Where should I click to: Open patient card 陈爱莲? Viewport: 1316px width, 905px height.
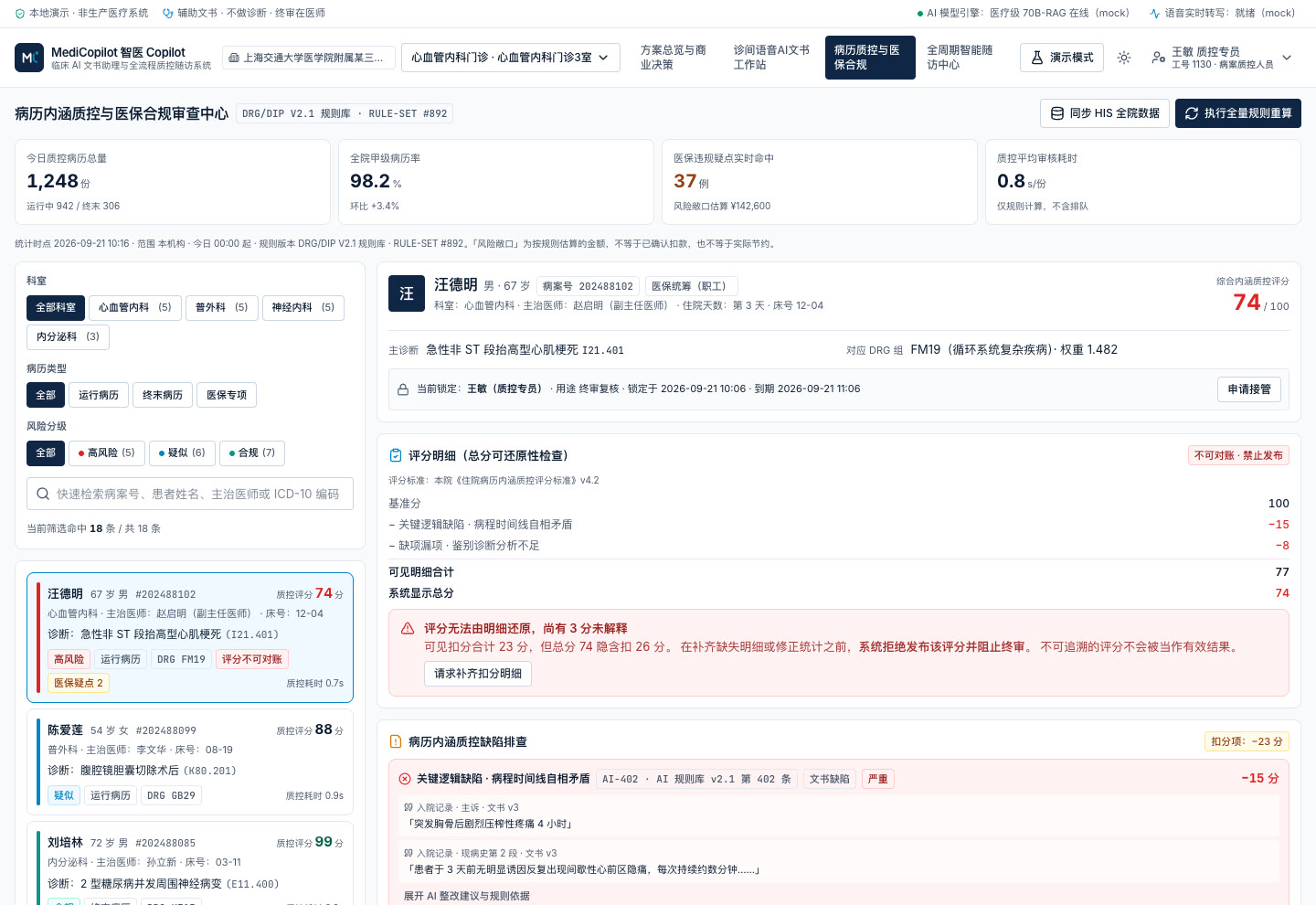pyautogui.click(x=190, y=763)
